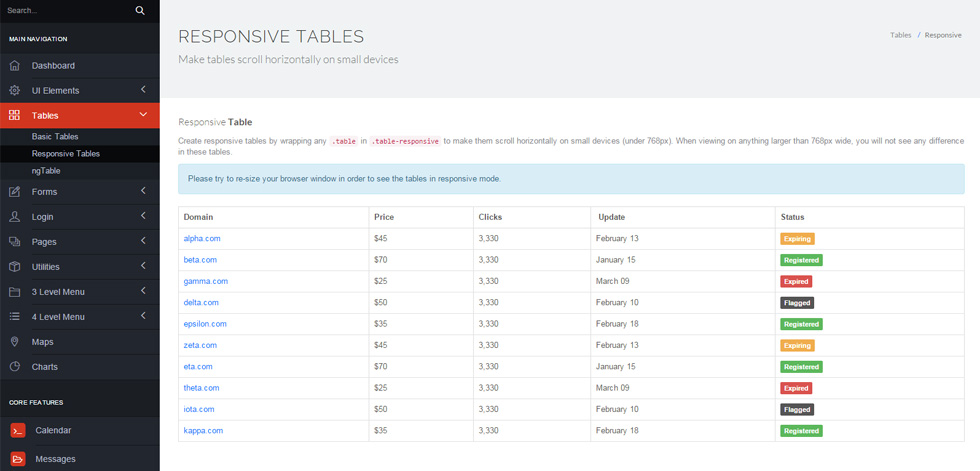The width and height of the screenshot is (980, 471).
Task: Open the eta.com domain link
Action: 198,367
